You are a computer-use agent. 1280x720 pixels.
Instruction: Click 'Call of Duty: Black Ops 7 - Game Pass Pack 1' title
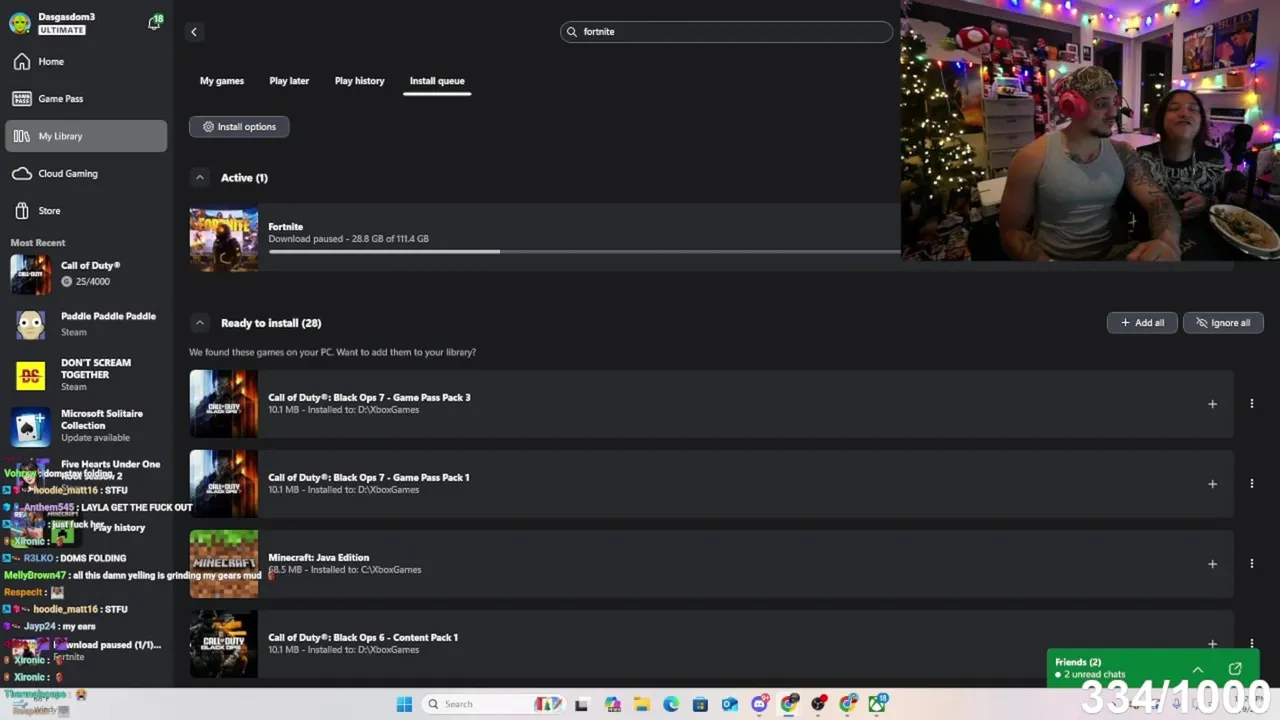[368, 478]
